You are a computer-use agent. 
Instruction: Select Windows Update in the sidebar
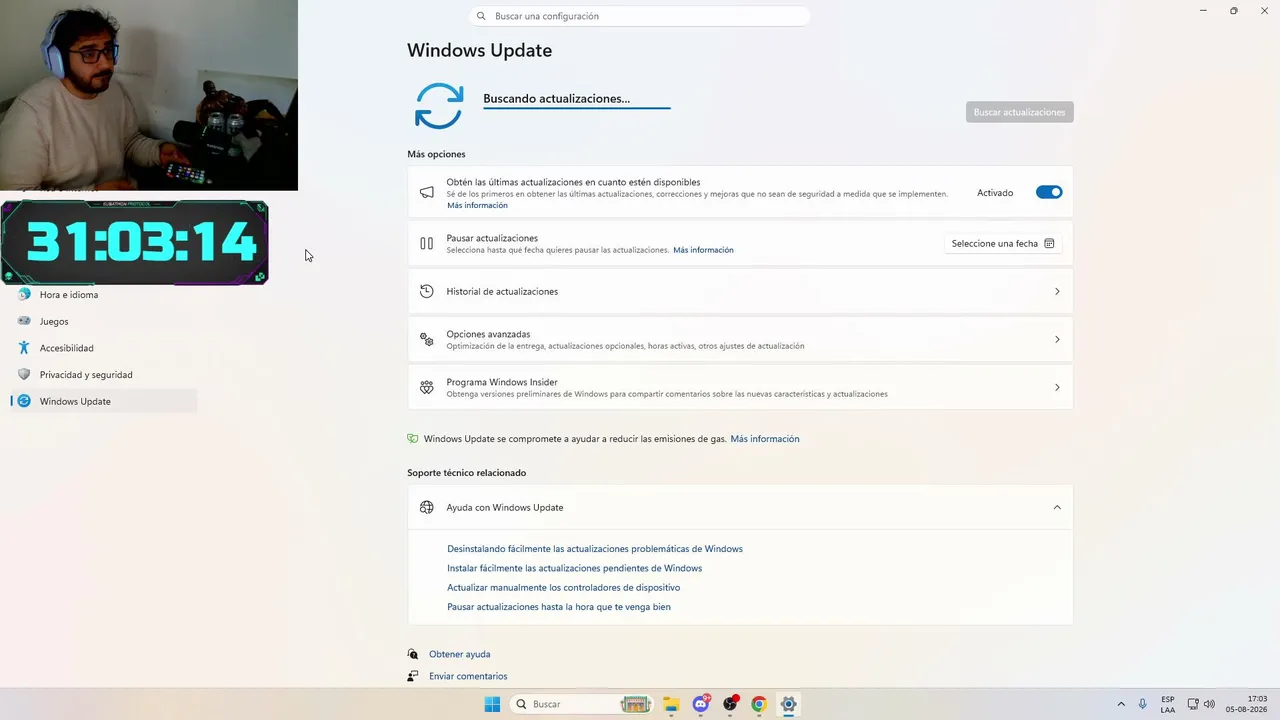coord(104,401)
